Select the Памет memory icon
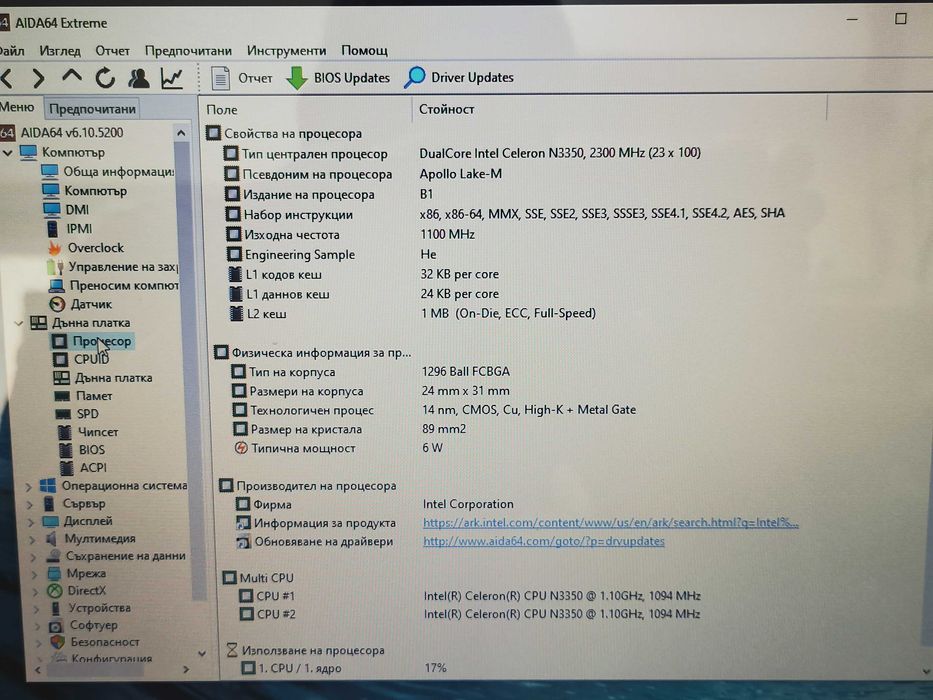The image size is (933, 700). click(x=62, y=396)
